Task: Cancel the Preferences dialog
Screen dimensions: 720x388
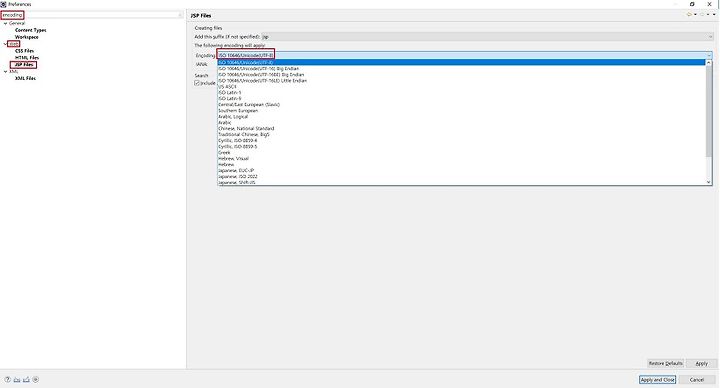Action: pos(697,380)
